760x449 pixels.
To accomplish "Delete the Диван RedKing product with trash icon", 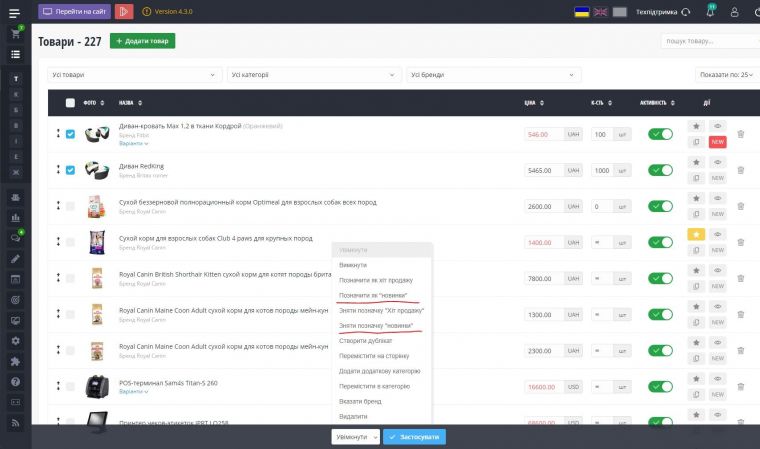I will coord(741,170).
